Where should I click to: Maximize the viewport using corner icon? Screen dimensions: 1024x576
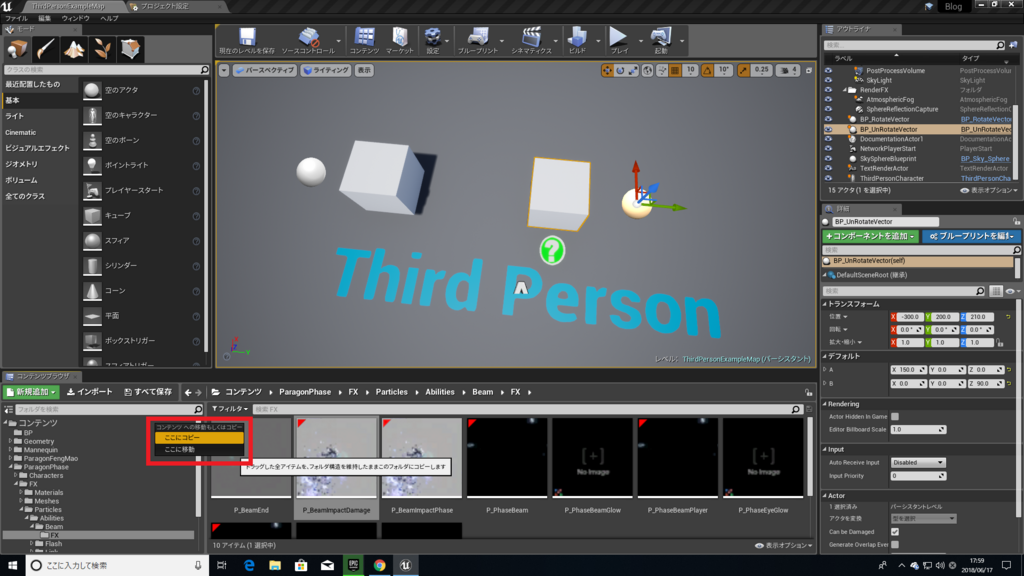(808, 71)
